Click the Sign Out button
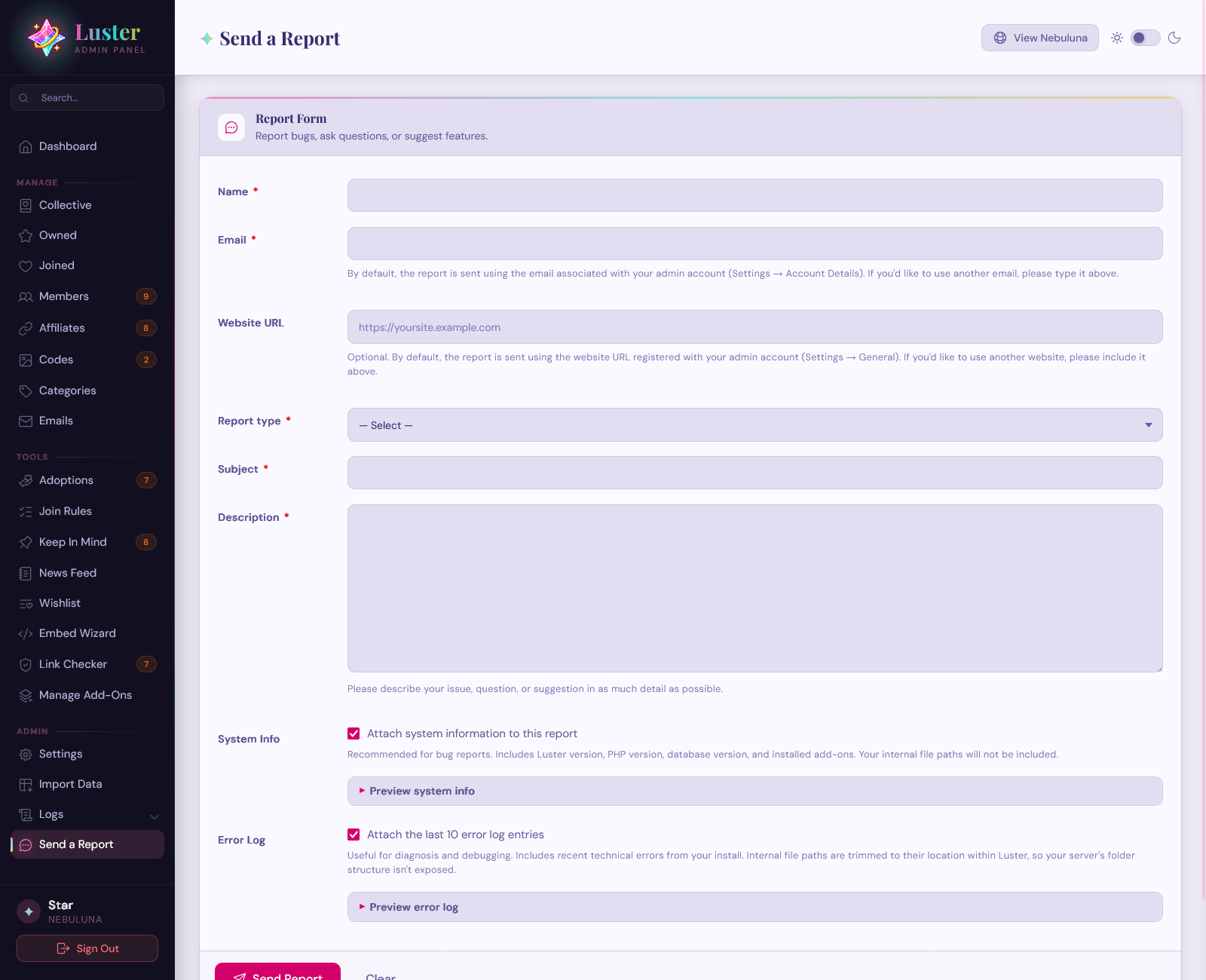The width and height of the screenshot is (1206, 980). coord(87,948)
